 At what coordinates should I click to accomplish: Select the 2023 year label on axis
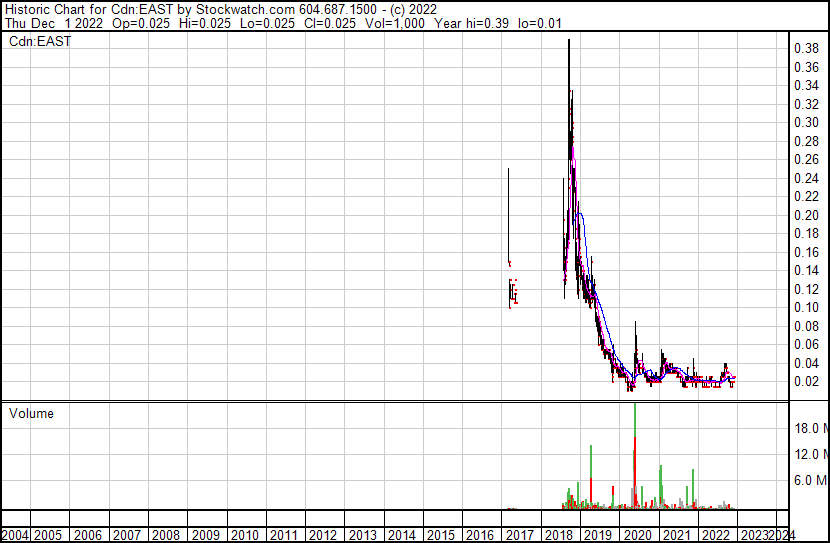point(755,535)
